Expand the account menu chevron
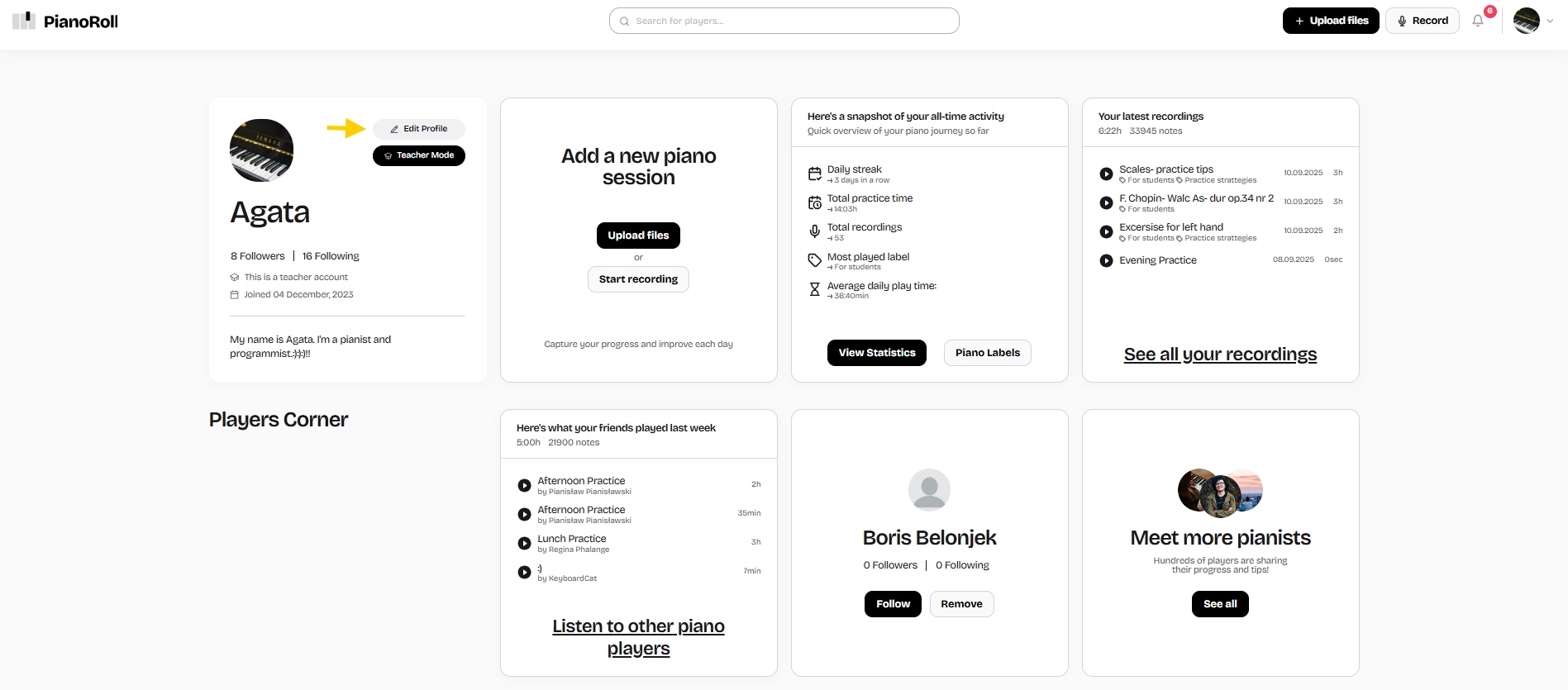 tap(1550, 21)
